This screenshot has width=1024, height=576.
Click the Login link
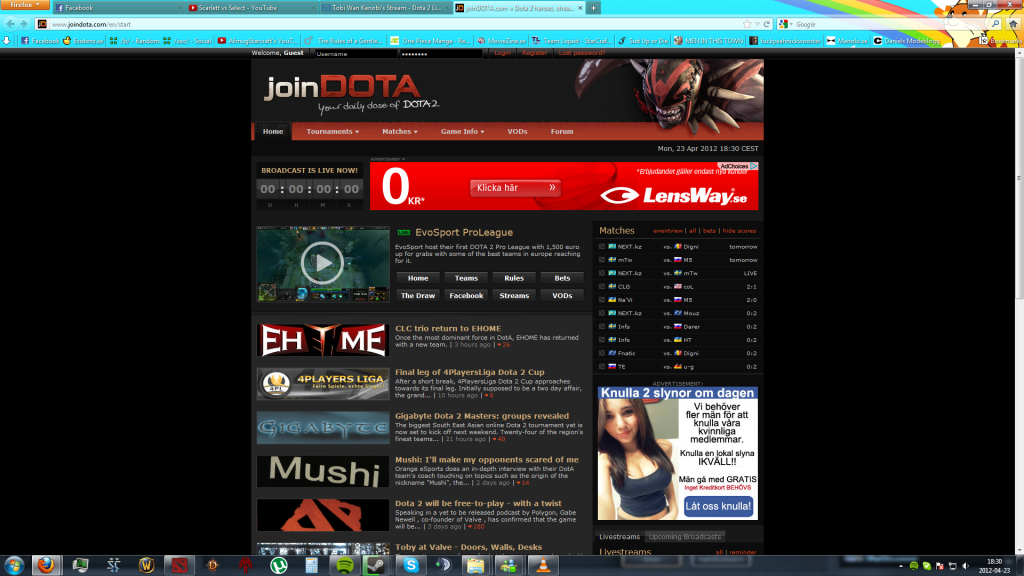coord(502,53)
